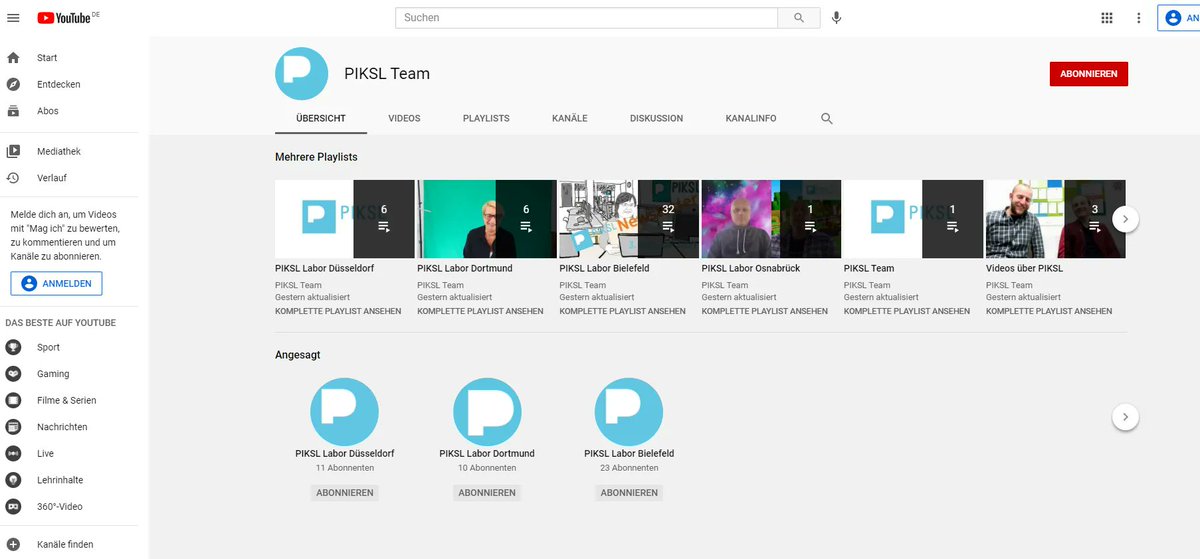The image size is (1200, 559).
Task: Click the Suchen search field
Action: (587, 18)
